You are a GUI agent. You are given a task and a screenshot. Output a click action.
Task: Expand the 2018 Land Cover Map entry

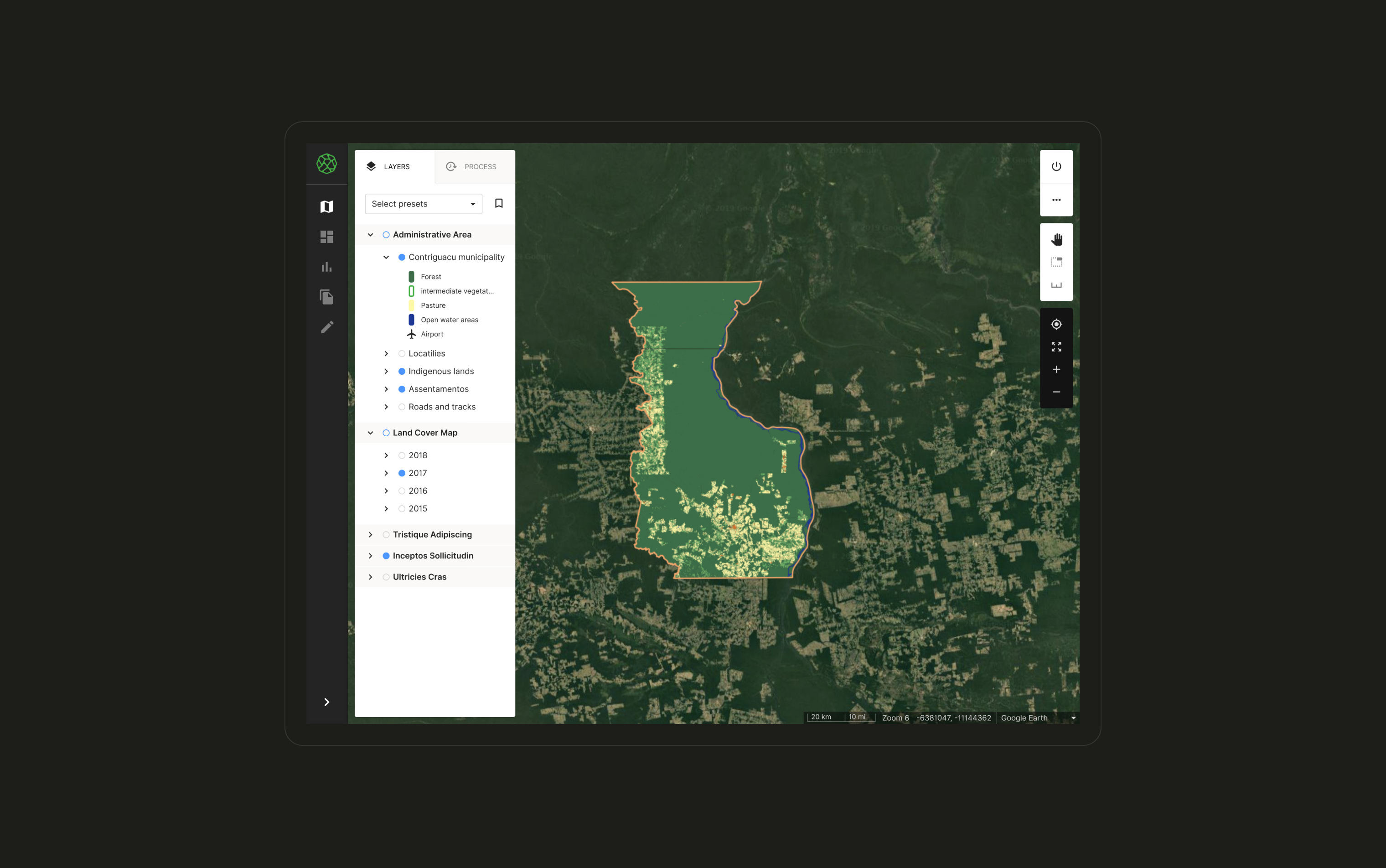(x=386, y=455)
